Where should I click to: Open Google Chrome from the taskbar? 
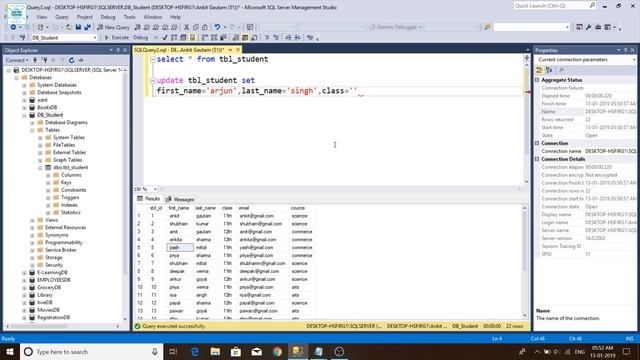point(277,351)
